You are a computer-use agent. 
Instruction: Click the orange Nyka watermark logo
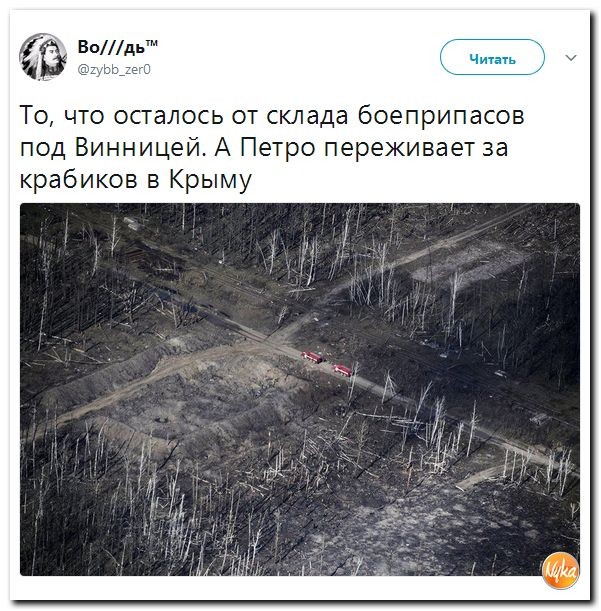click(561, 571)
